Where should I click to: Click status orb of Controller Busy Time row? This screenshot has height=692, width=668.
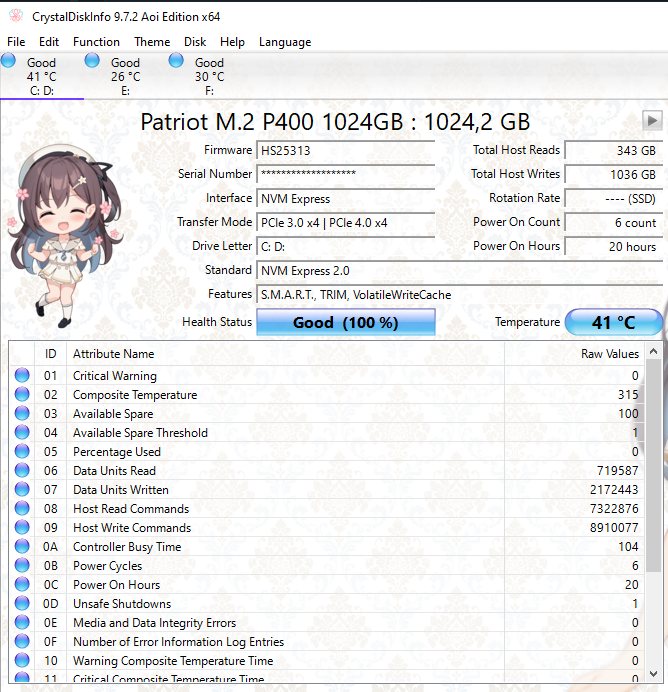[x=22, y=546]
